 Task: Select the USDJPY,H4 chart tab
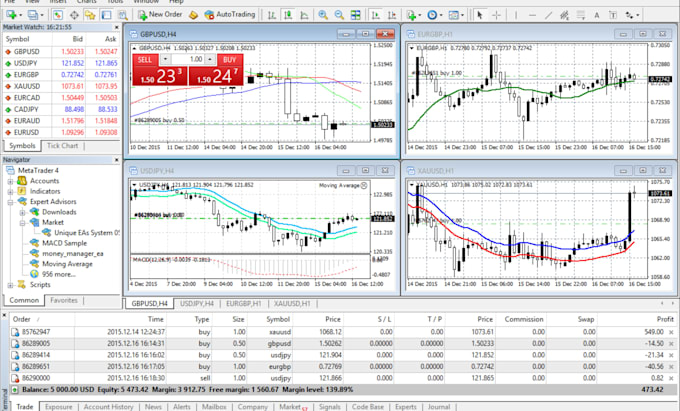coord(197,303)
